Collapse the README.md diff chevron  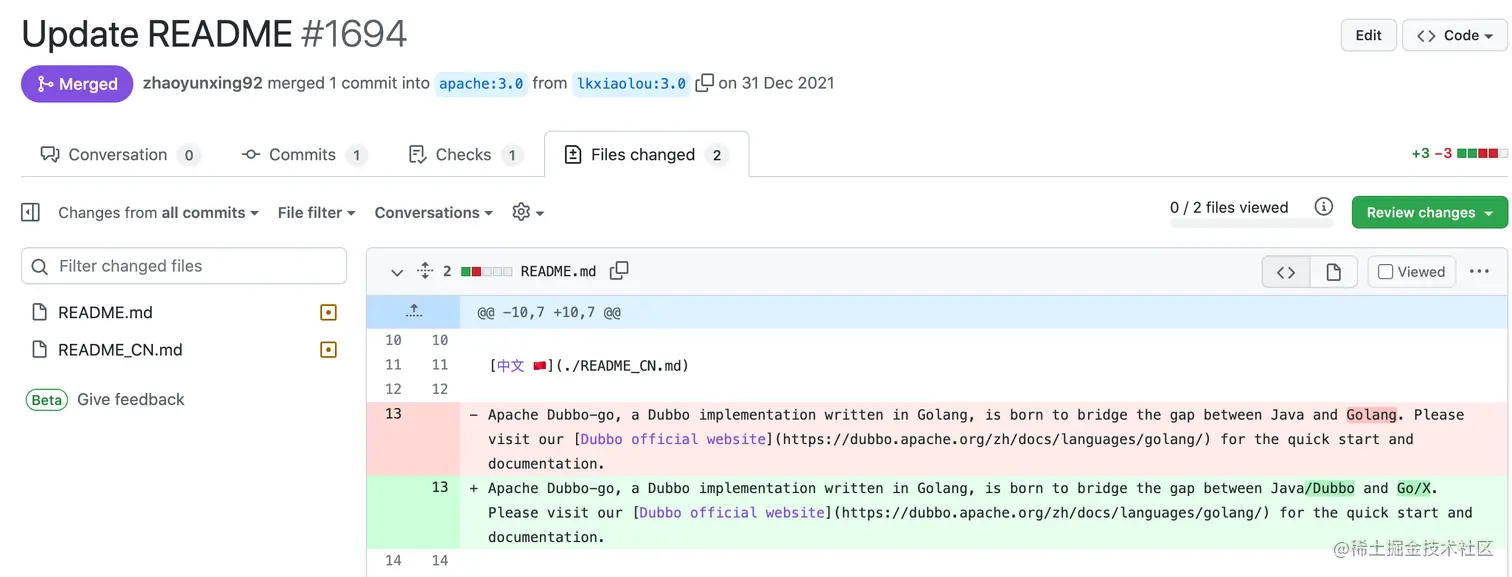396,272
